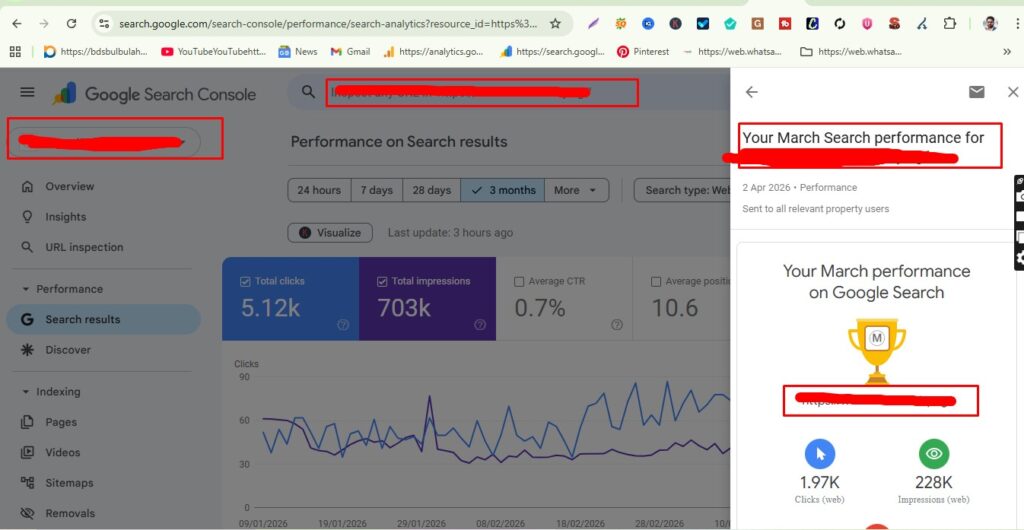Viewport: 1024px width, 530px height.
Task: Open the pink U shield extension
Action: [867, 24]
